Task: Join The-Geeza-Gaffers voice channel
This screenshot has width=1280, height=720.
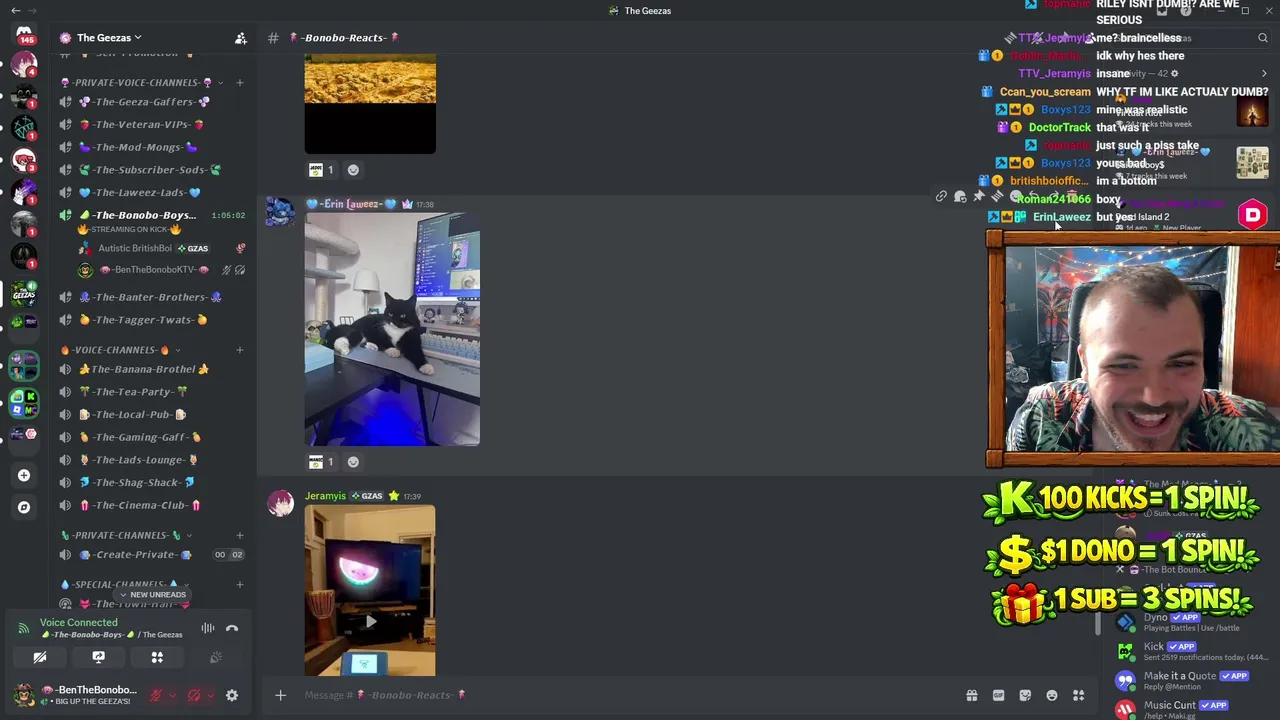Action: (x=150, y=102)
